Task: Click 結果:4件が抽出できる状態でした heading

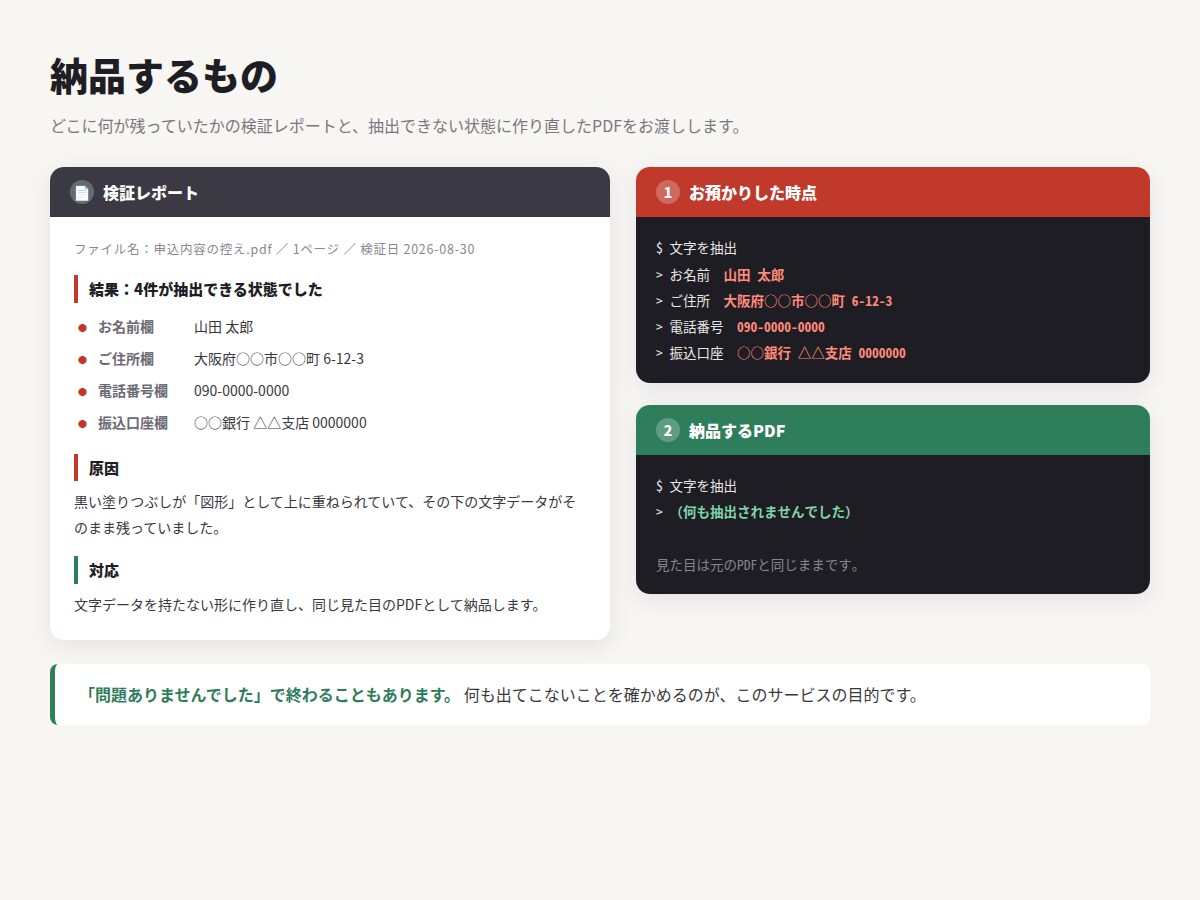Action: [206, 290]
